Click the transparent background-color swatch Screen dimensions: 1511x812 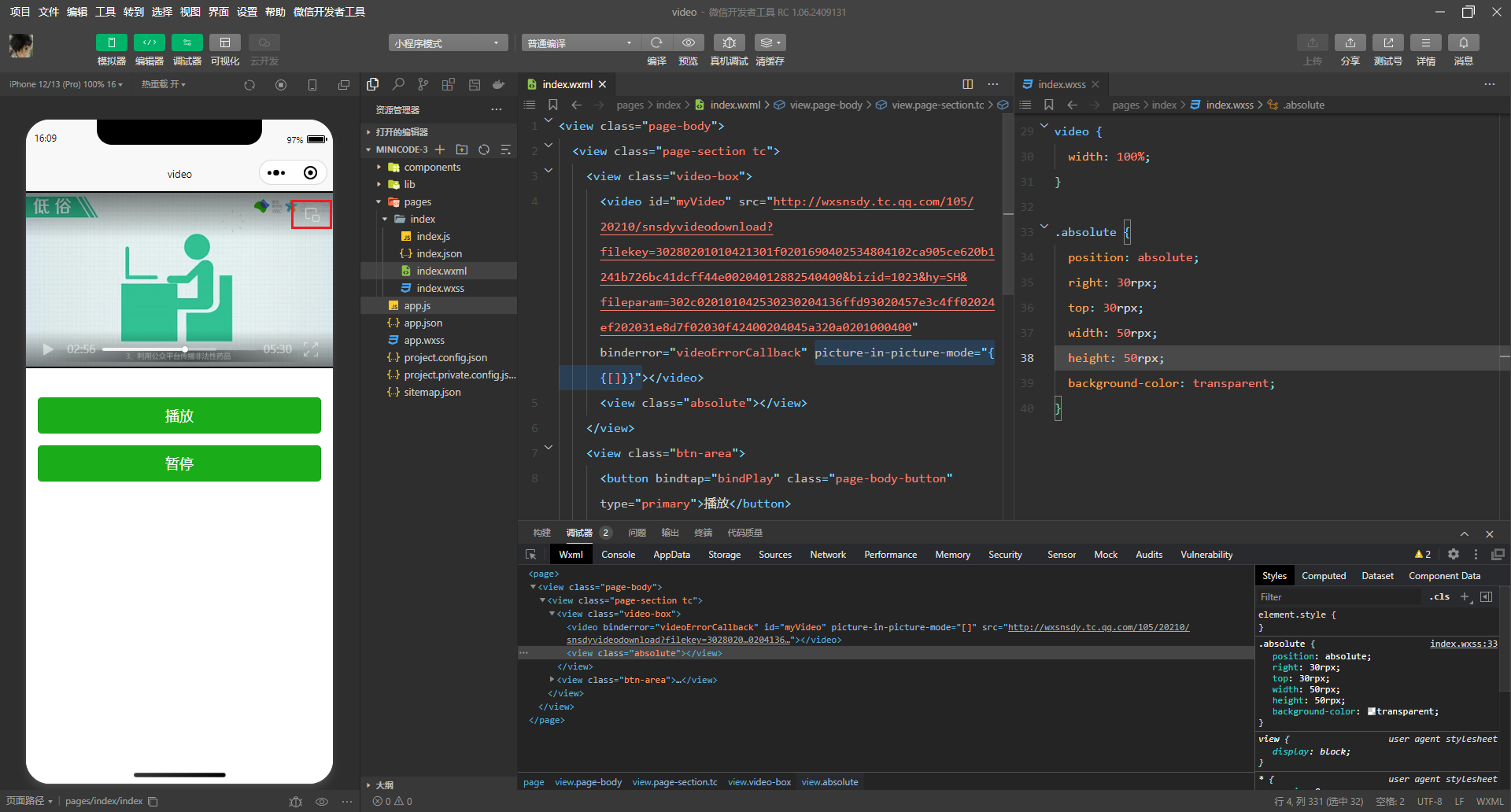click(x=1372, y=711)
